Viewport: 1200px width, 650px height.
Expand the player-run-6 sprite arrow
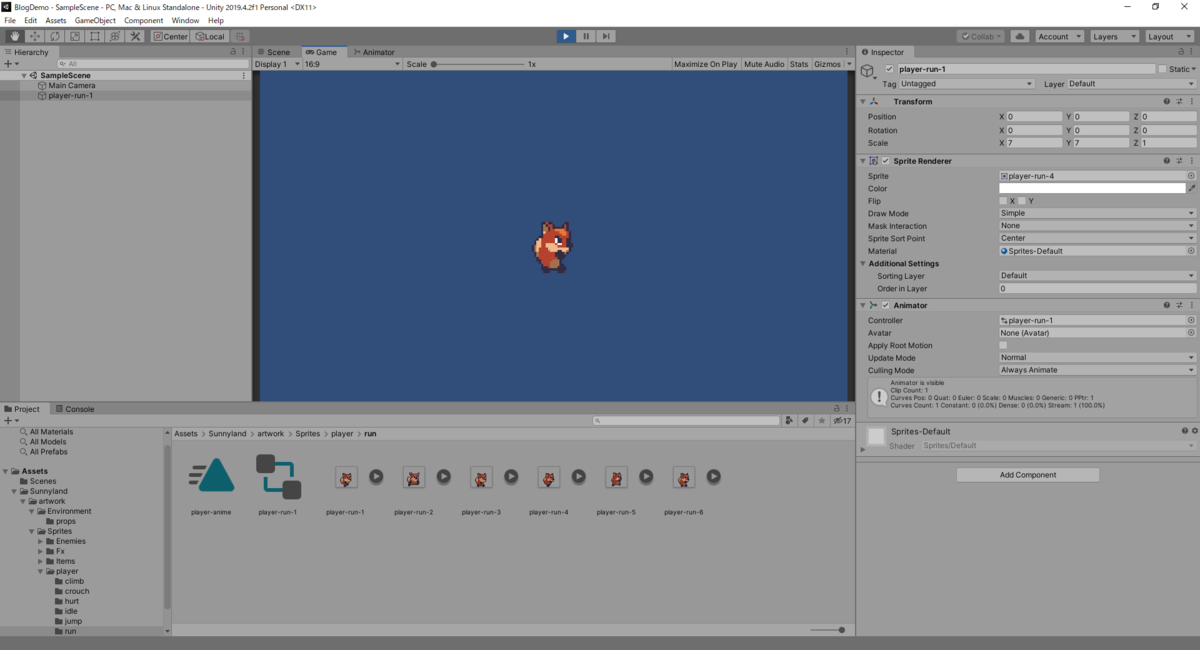714,477
